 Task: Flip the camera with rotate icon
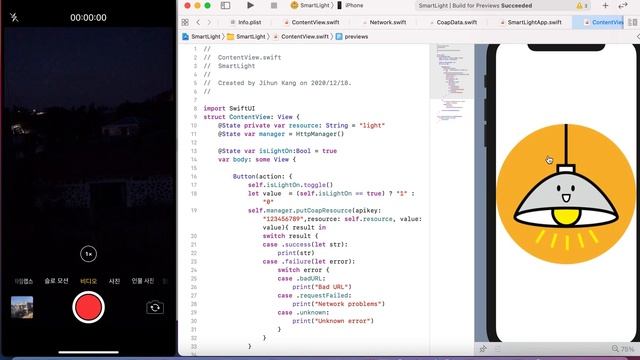tap(155, 307)
